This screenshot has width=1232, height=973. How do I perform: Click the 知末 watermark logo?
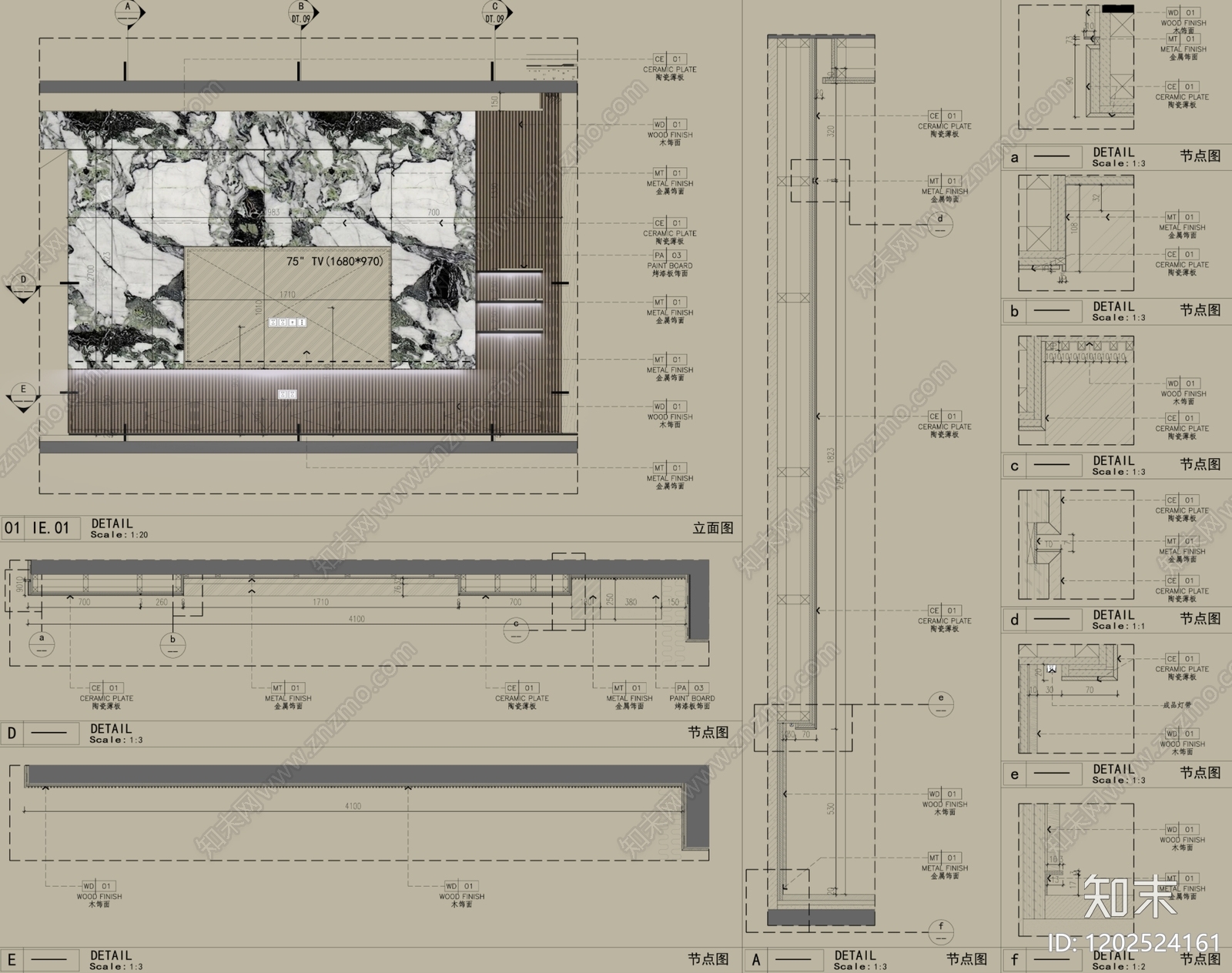[1129, 896]
